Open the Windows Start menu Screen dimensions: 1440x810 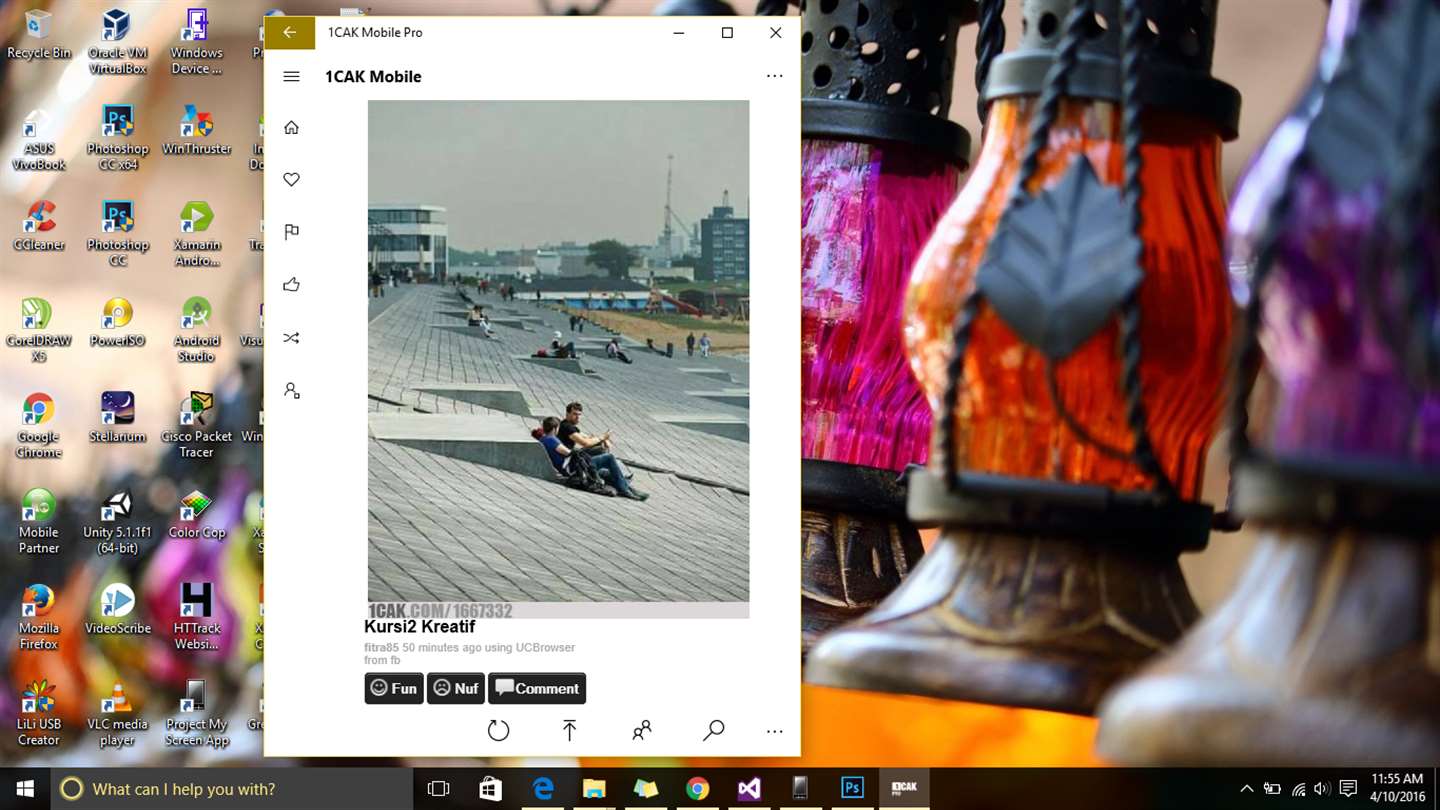pyautogui.click(x=24, y=789)
